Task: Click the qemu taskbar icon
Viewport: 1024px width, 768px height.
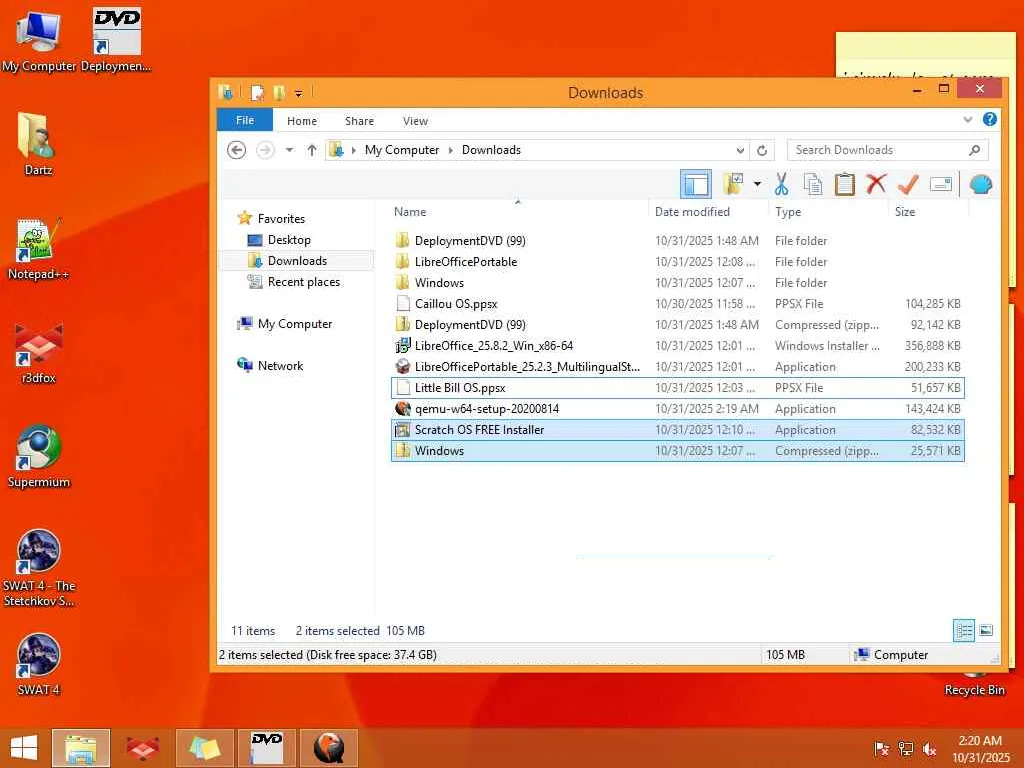Action: (x=328, y=748)
